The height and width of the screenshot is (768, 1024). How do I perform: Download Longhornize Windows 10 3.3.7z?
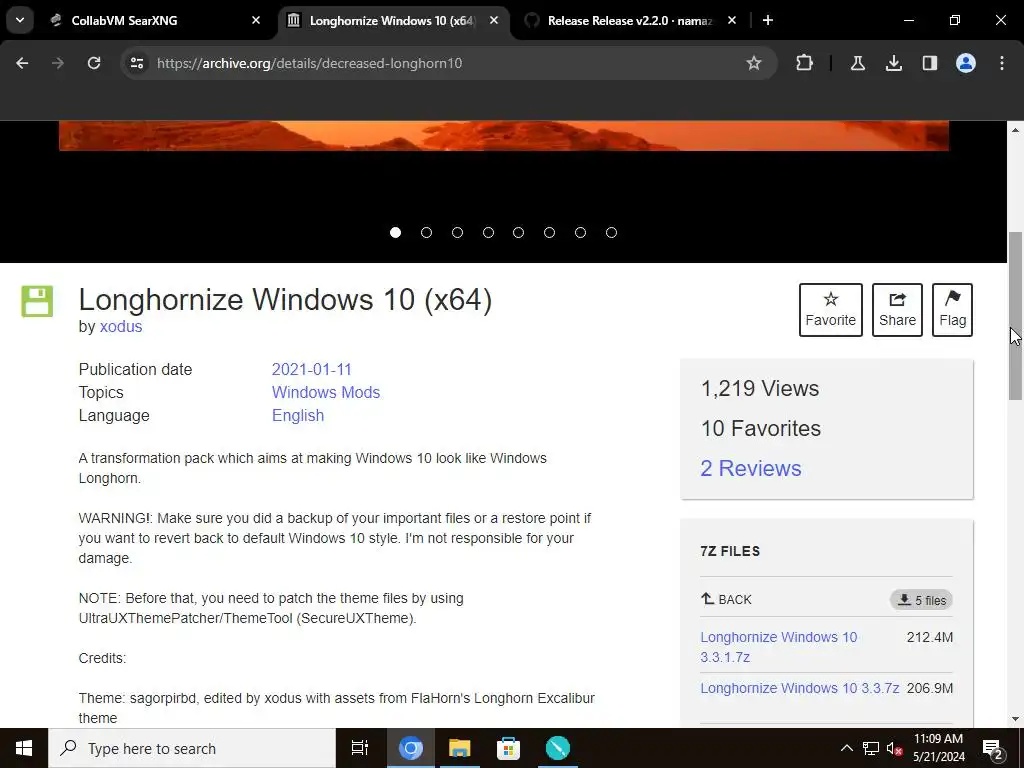coord(799,688)
